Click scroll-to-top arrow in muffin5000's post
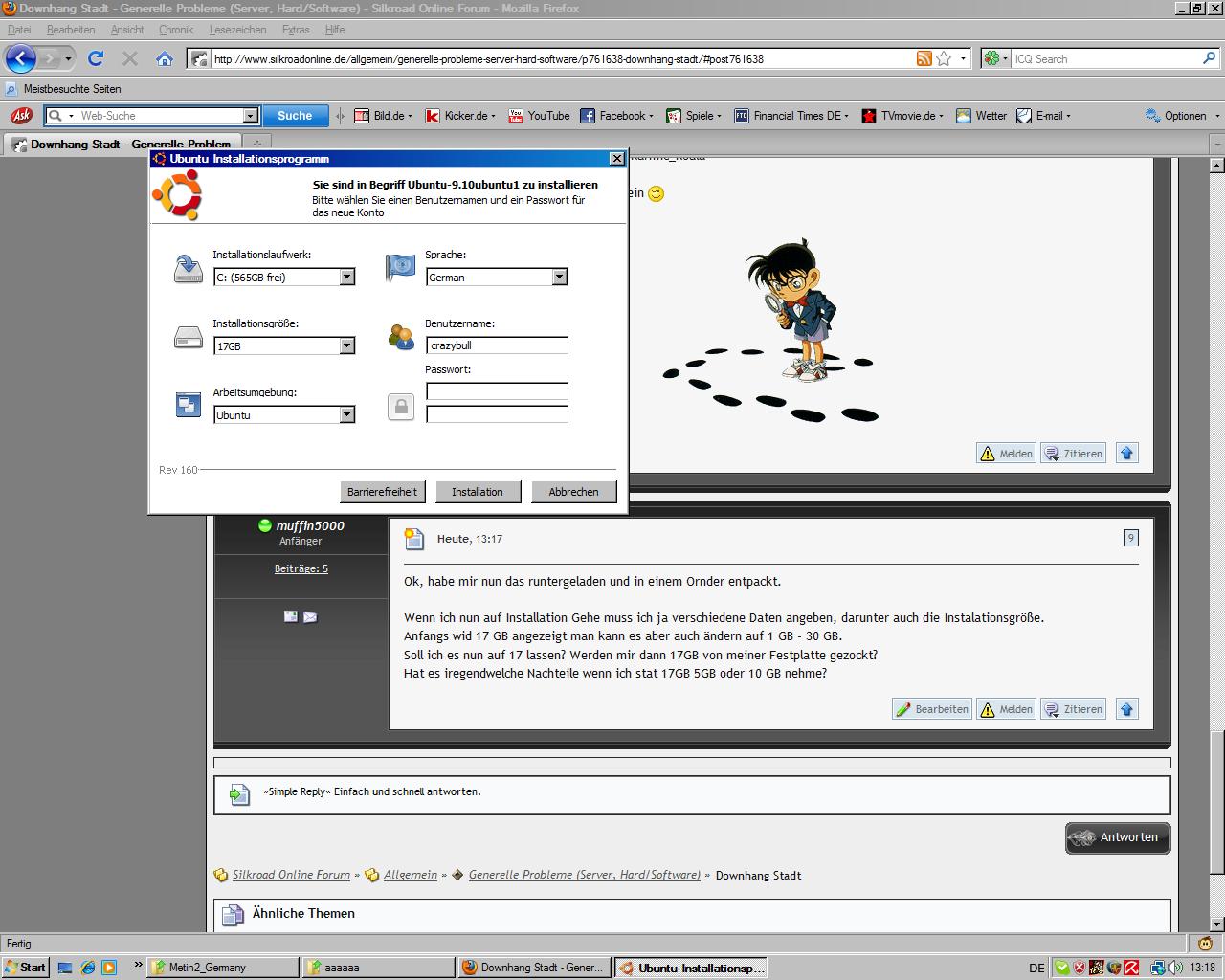This screenshot has height=980, width=1225. 1126,709
